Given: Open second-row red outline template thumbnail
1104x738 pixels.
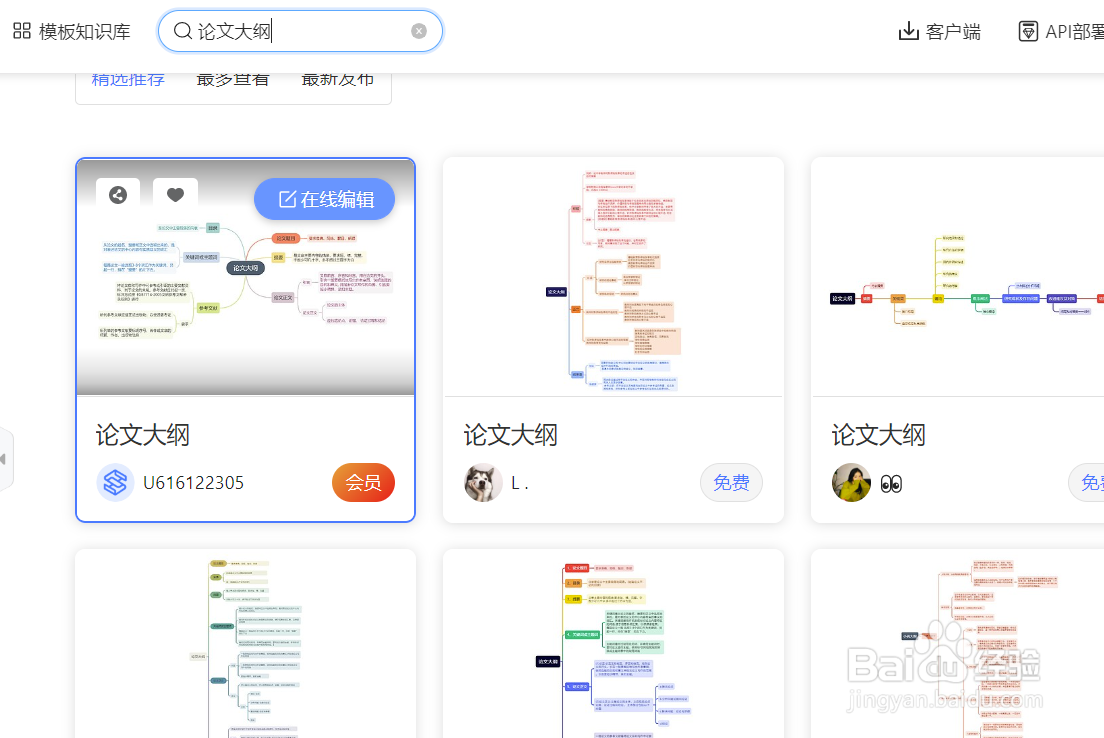Looking at the screenshot, I should point(958,644).
